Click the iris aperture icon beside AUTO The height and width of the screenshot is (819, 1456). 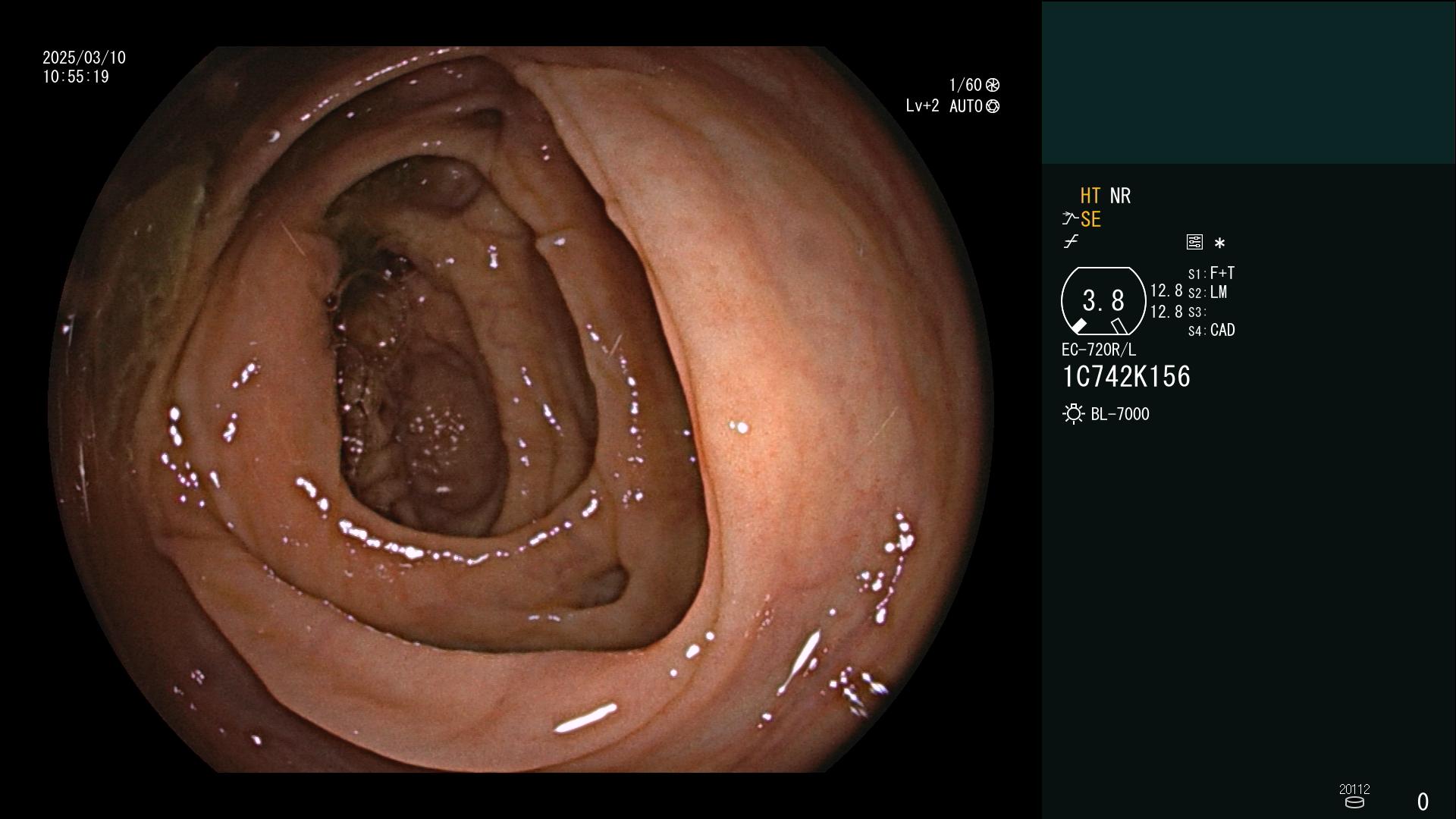[993, 106]
